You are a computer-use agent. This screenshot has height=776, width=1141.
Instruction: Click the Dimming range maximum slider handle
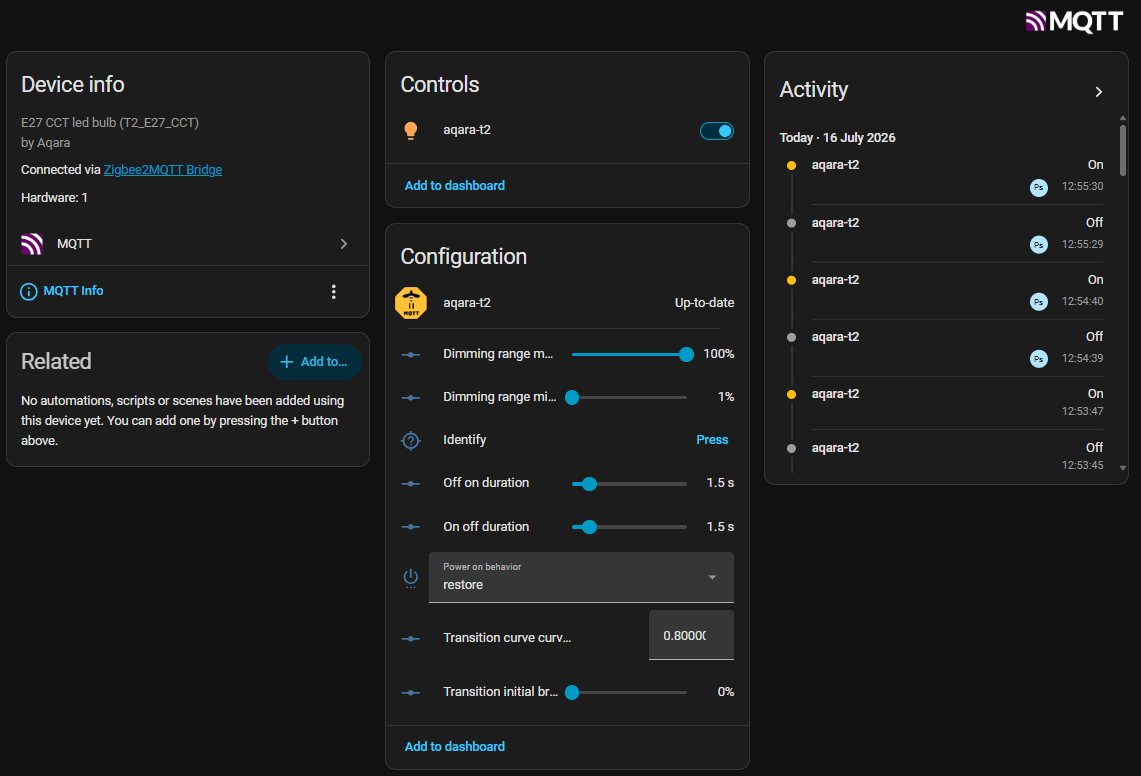point(686,355)
